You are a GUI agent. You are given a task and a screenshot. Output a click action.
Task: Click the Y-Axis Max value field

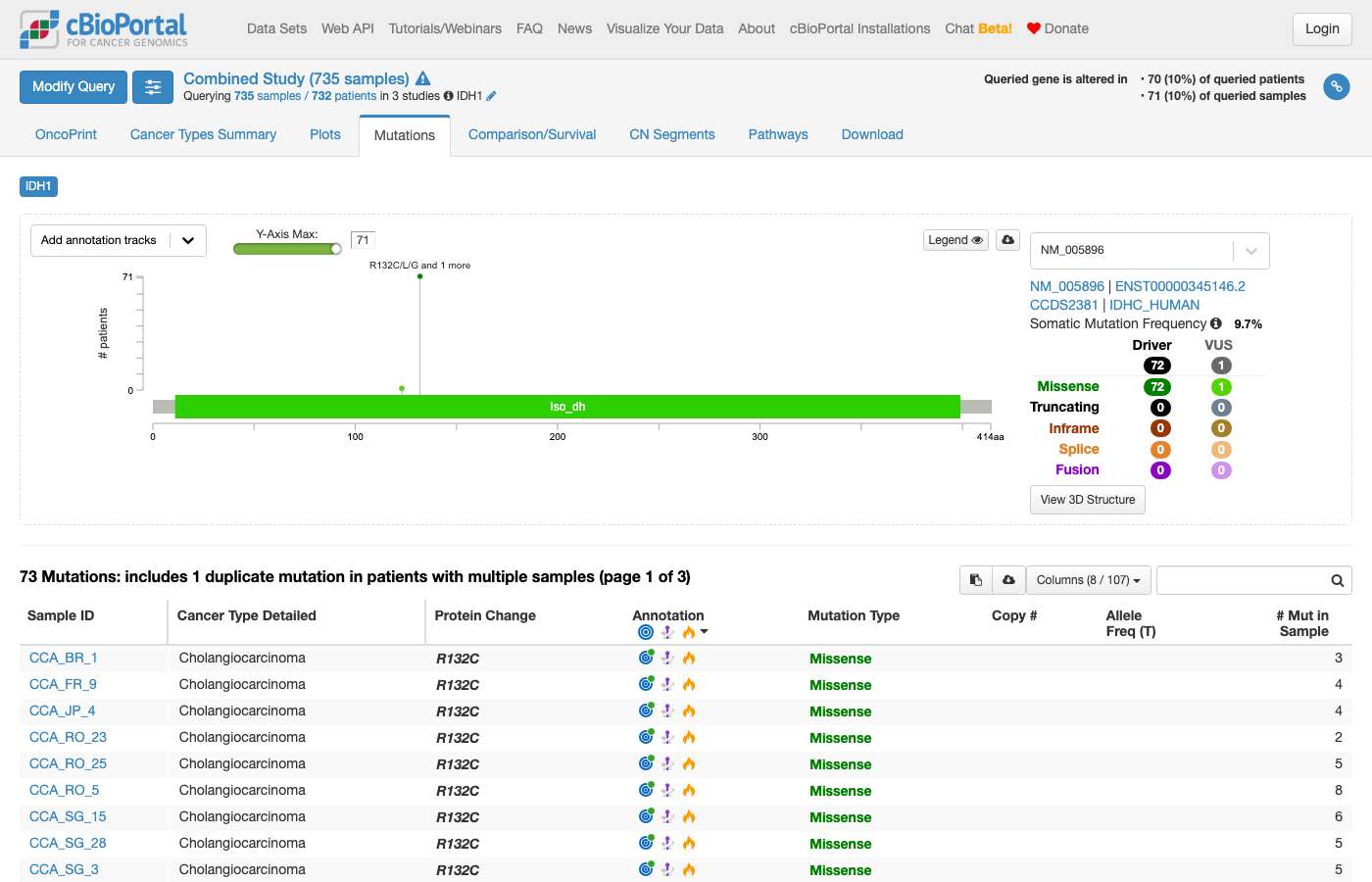click(x=363, y=240)
